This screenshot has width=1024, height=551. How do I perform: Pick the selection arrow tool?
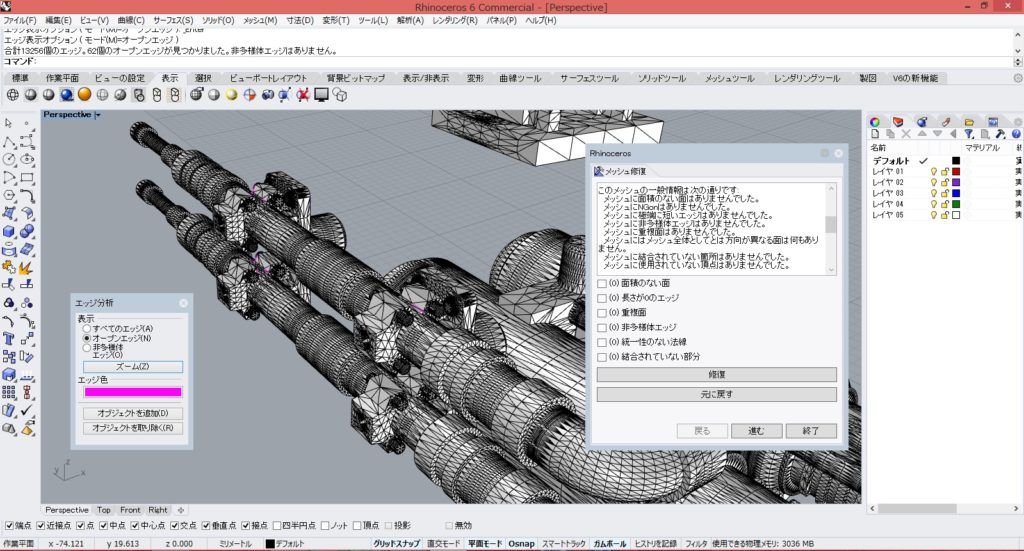9,122
